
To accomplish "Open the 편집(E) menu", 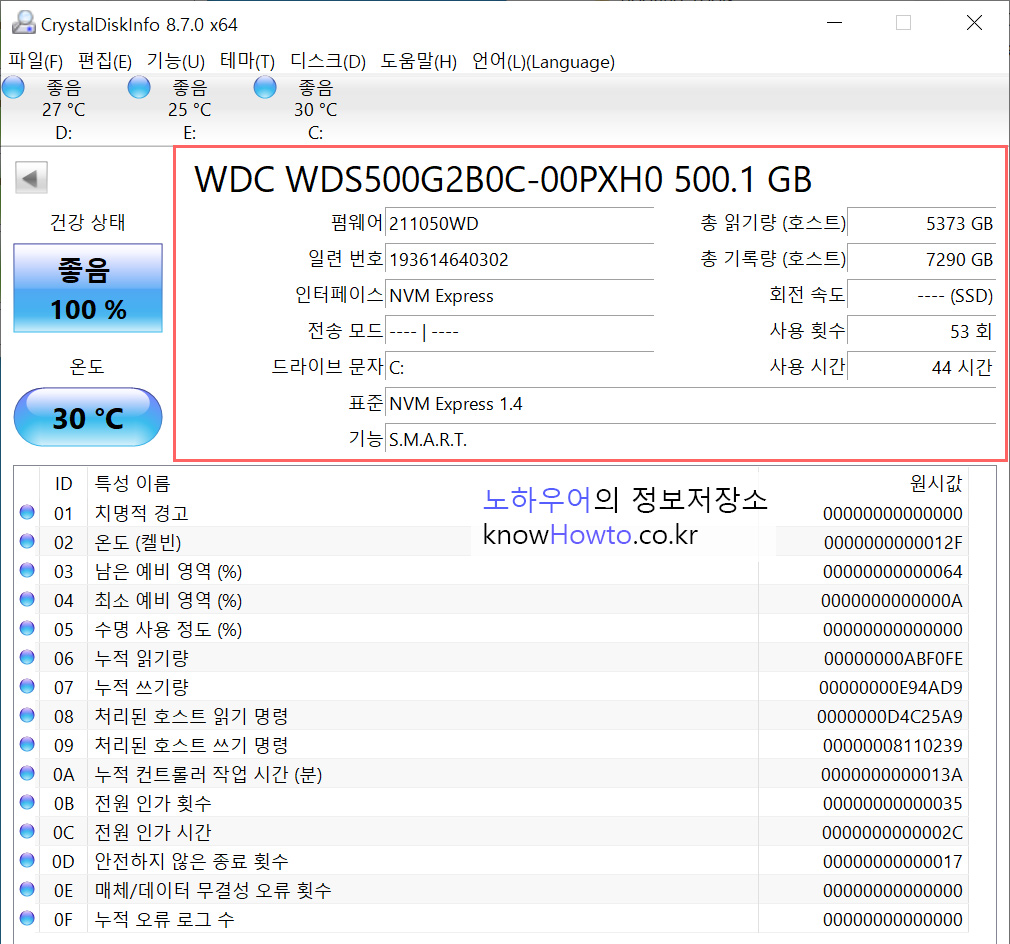I will 105,61.
